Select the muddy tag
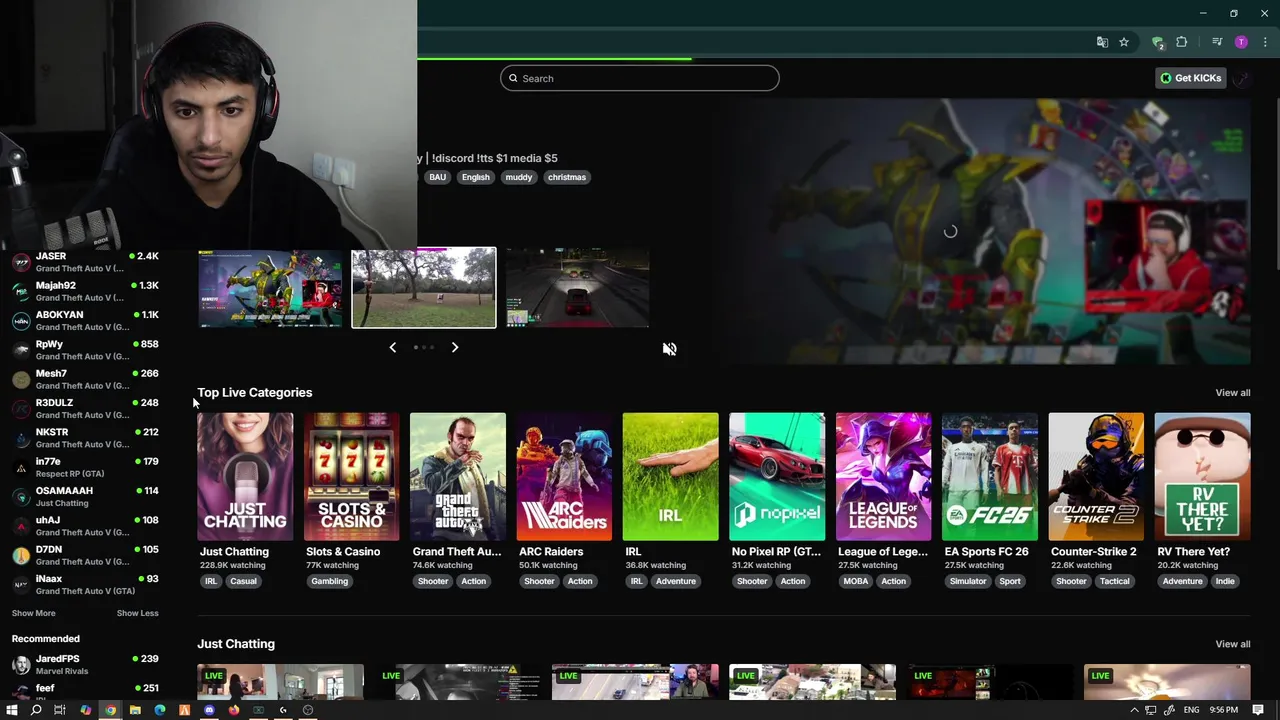This screenshot has width=1280, height=720. [x=519, y=177]
